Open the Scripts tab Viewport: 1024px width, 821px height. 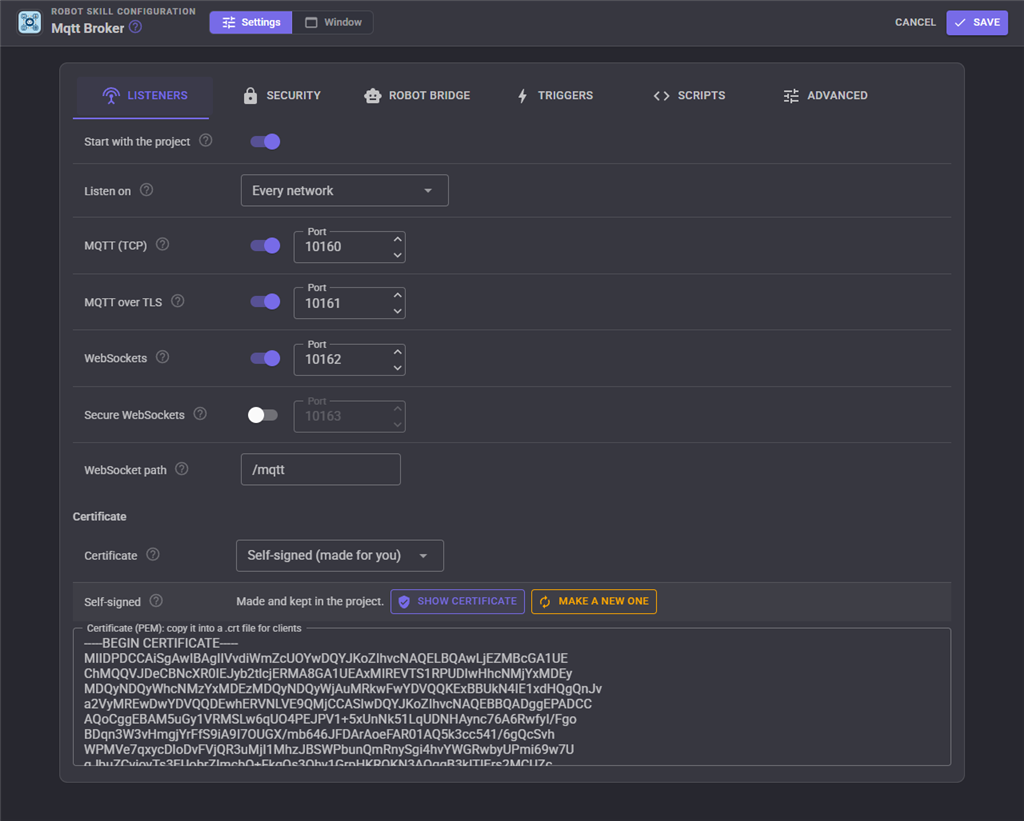(690, 96)
